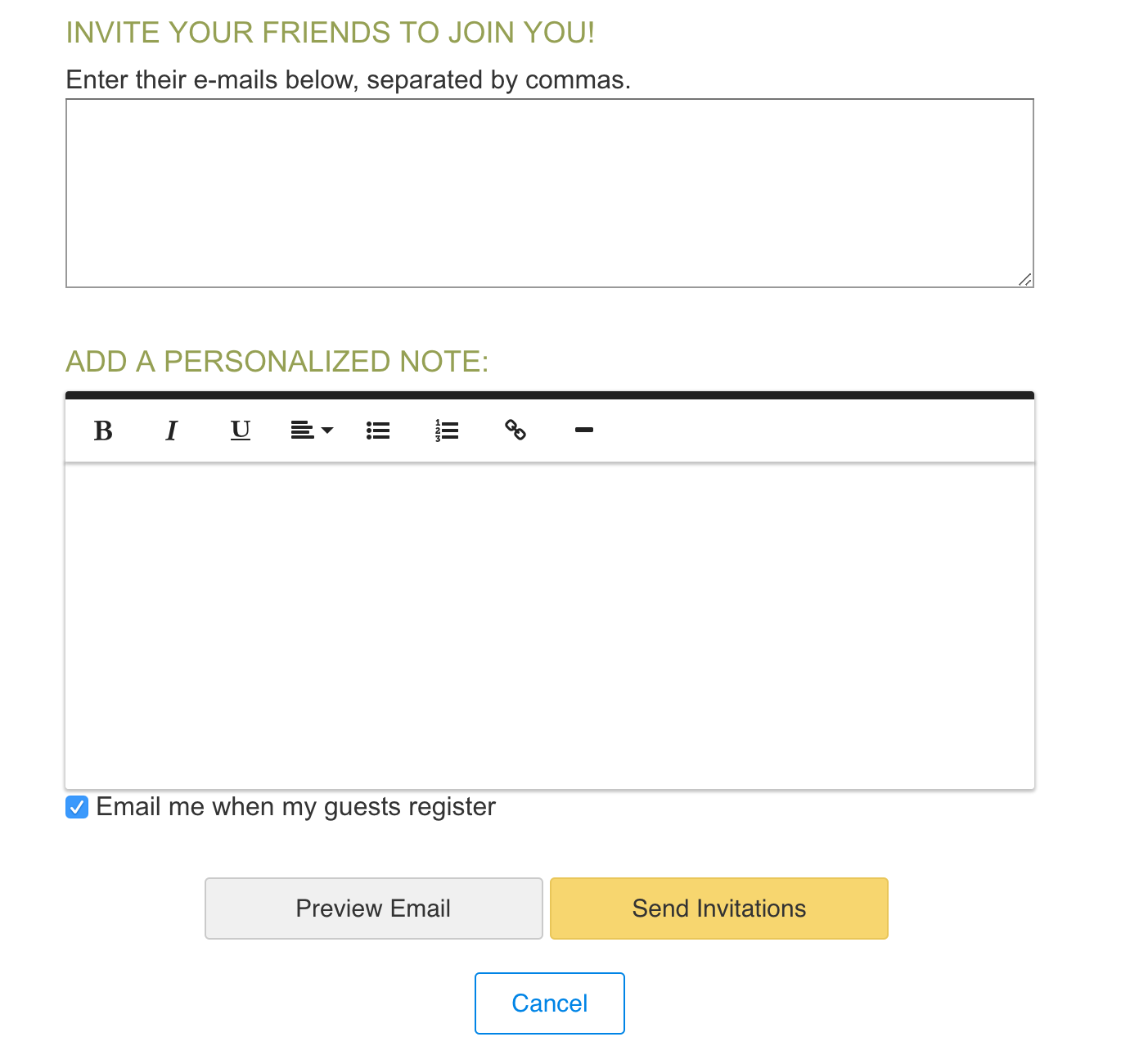Viewport: 1121px width, 1064px height.
Task: Click the "Add A Personalized Note:" heading
Action: [277, 362]
